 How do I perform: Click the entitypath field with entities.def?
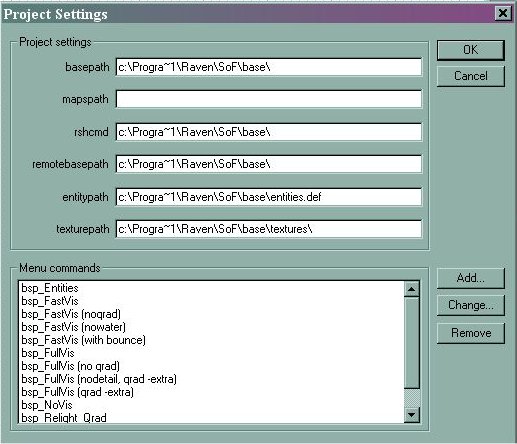tap(269, 197)
